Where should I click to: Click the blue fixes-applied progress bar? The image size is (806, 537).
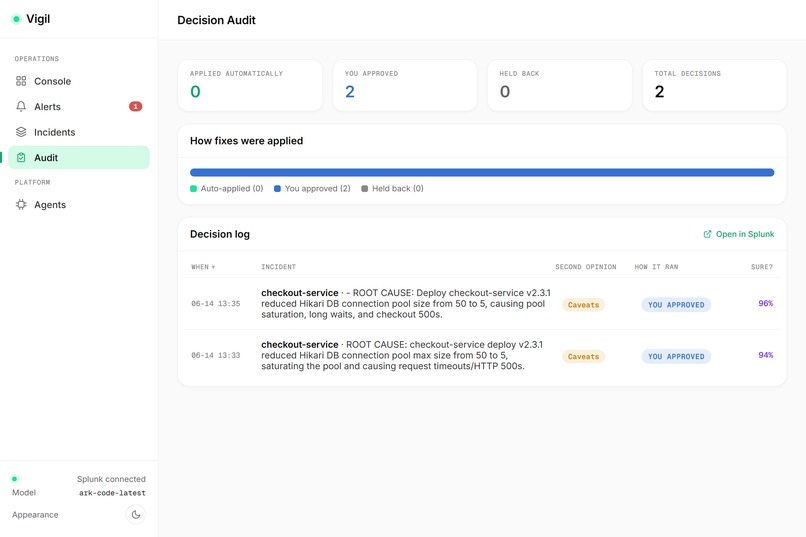(x=482, y=173)
